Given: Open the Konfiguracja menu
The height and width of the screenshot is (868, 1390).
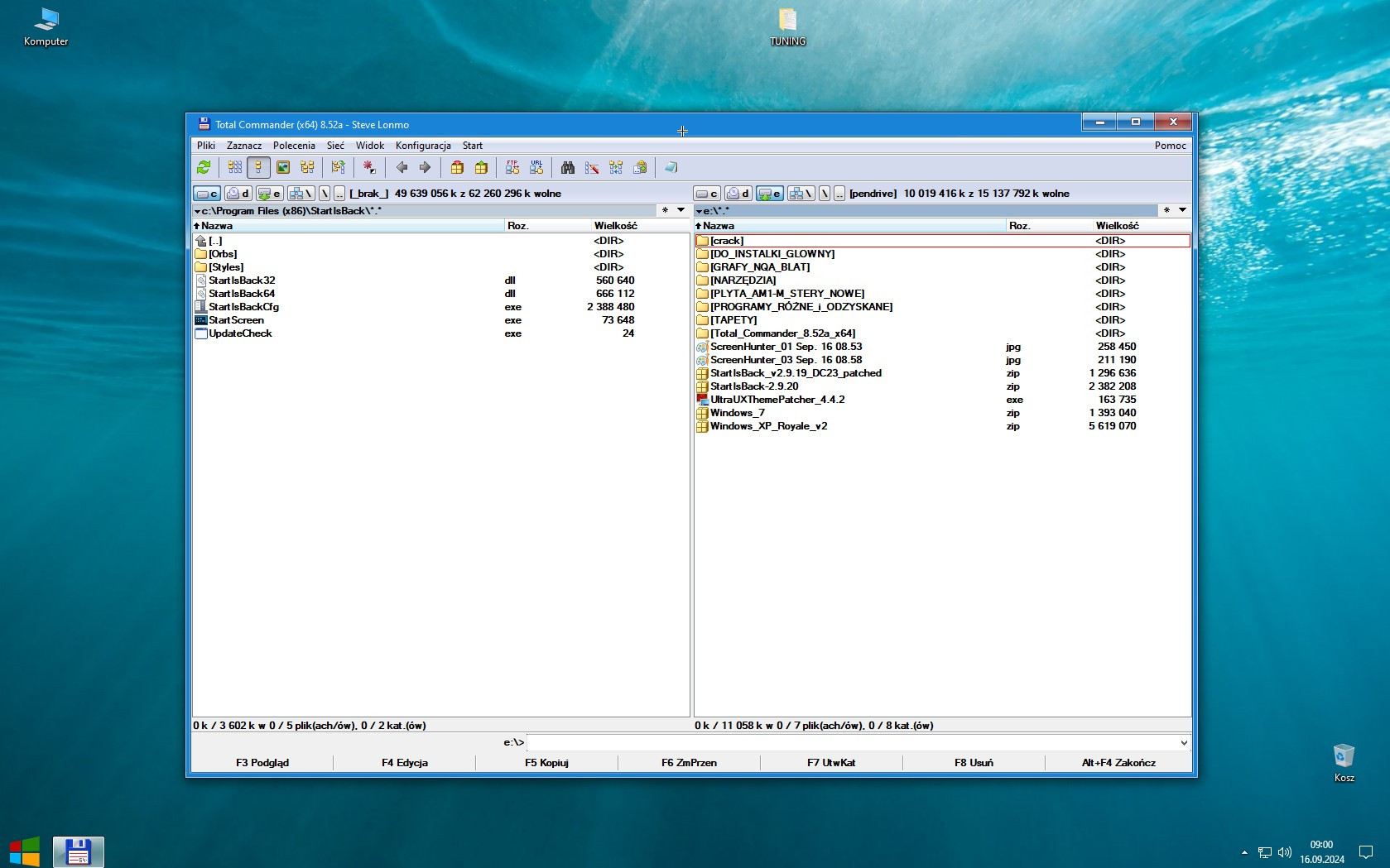Looking at the screenshot, I should (423, 146).
